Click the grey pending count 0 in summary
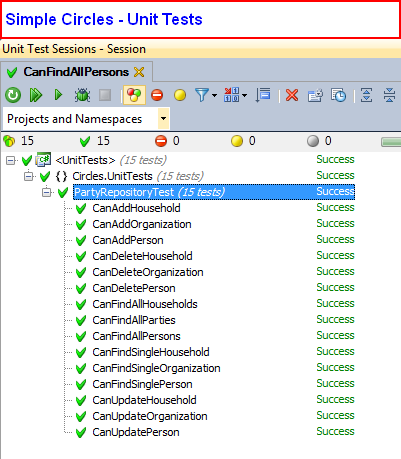This screenshot has height=459, width=401. pyautogui.click(x=319, y=141)
